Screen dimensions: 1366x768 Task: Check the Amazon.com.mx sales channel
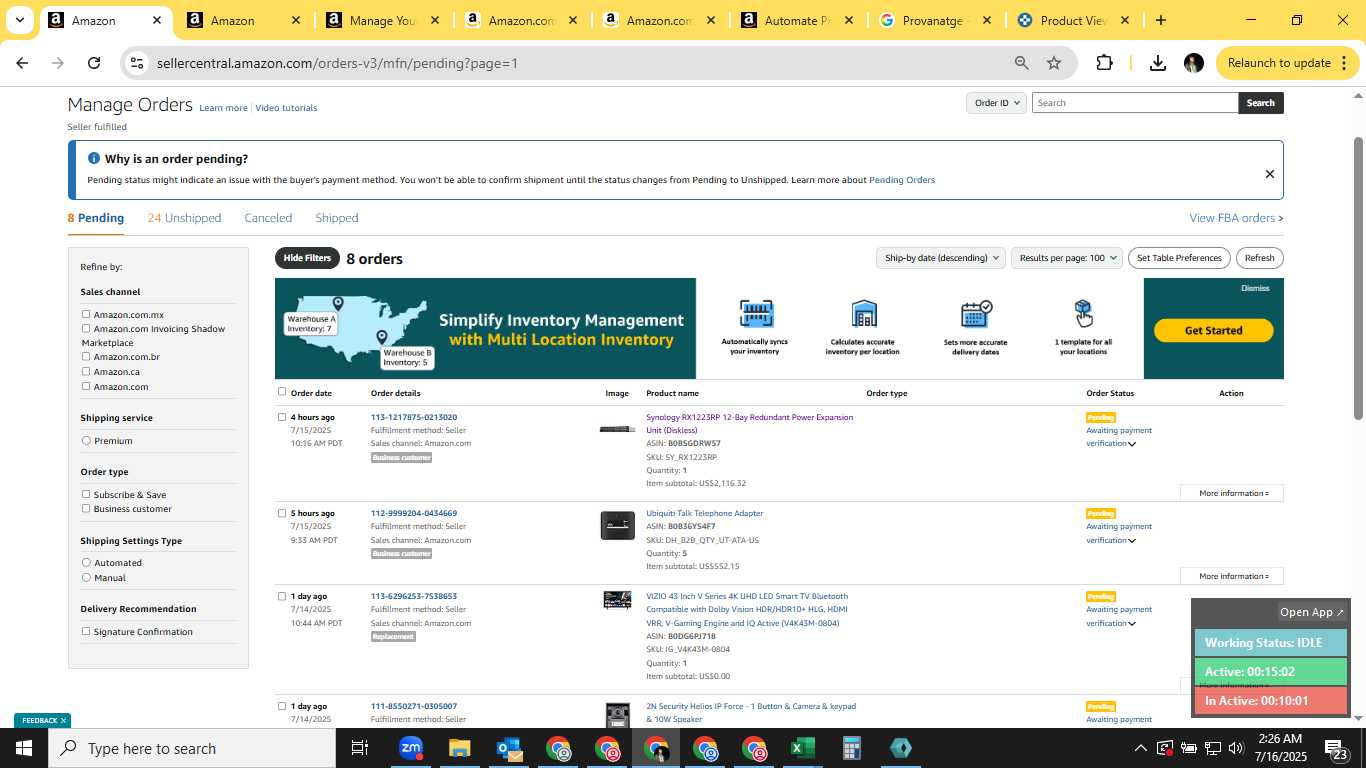(86, 314)
